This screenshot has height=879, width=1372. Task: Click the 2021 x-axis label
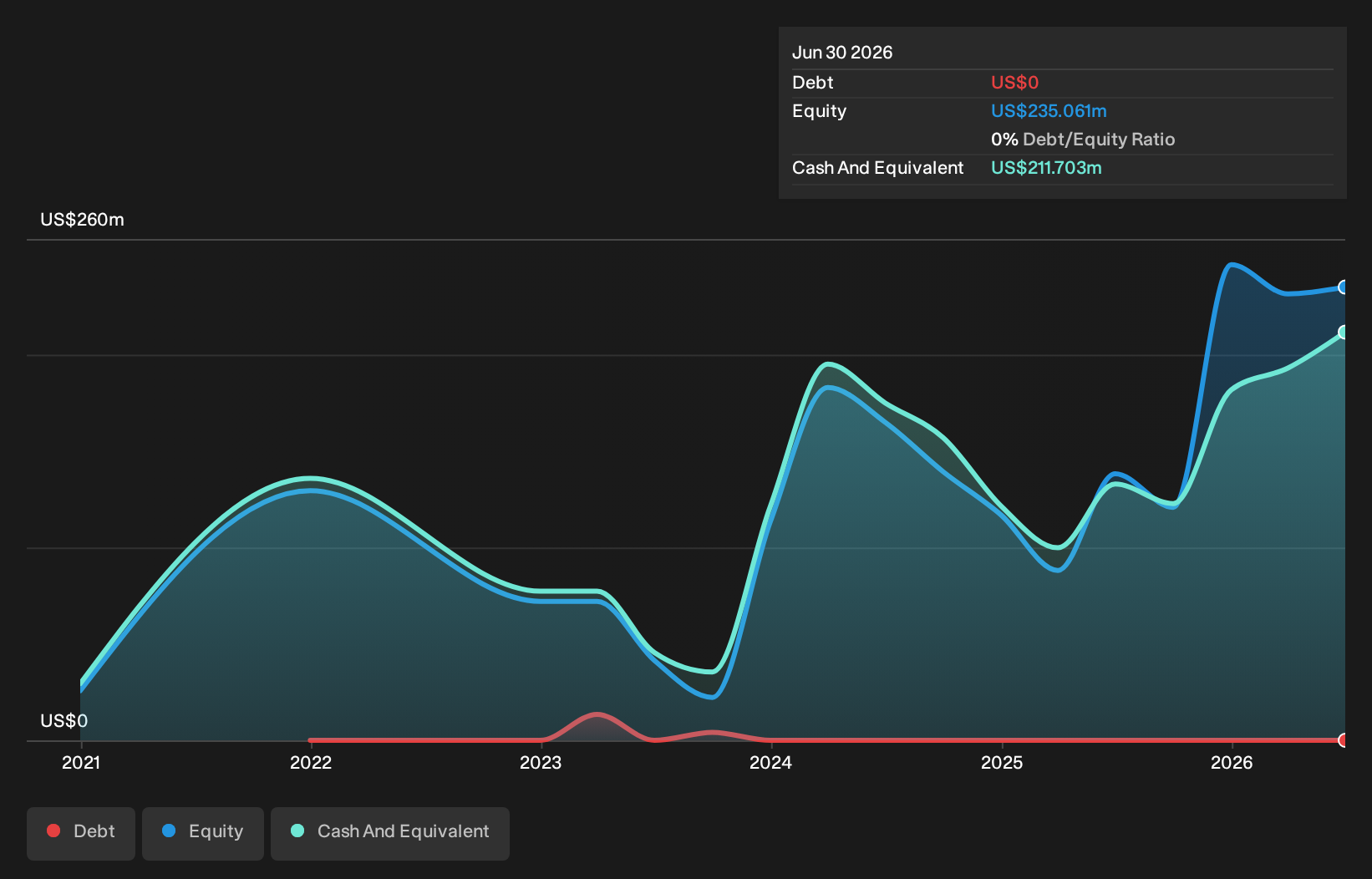click(x=81, y=762)
